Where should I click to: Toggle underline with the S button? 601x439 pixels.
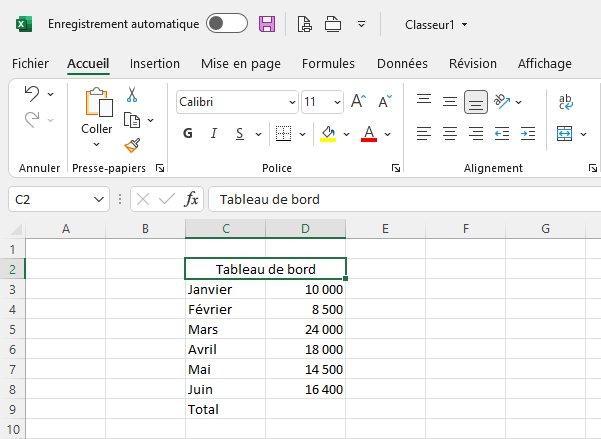pyautogui.click(x=240, y=133)
